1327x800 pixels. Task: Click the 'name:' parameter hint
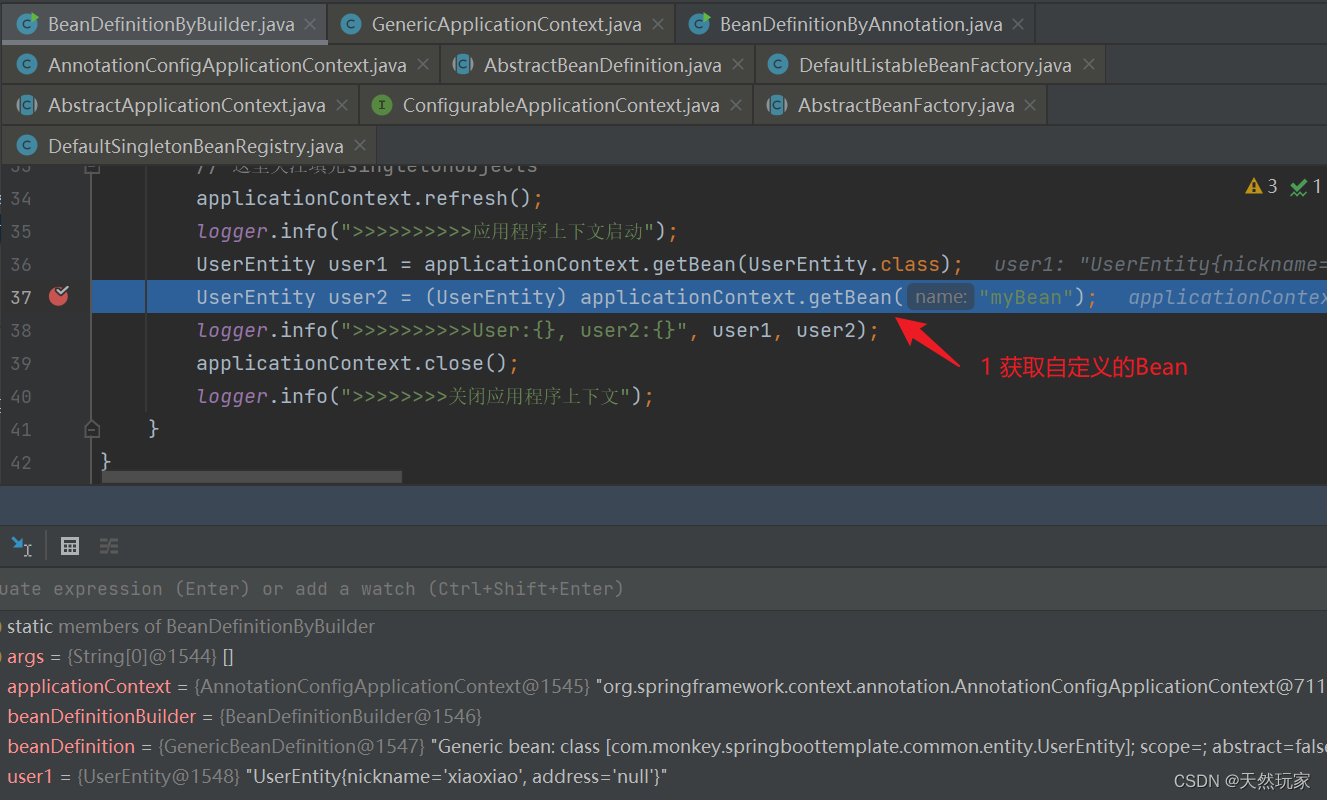pos(941,297)
